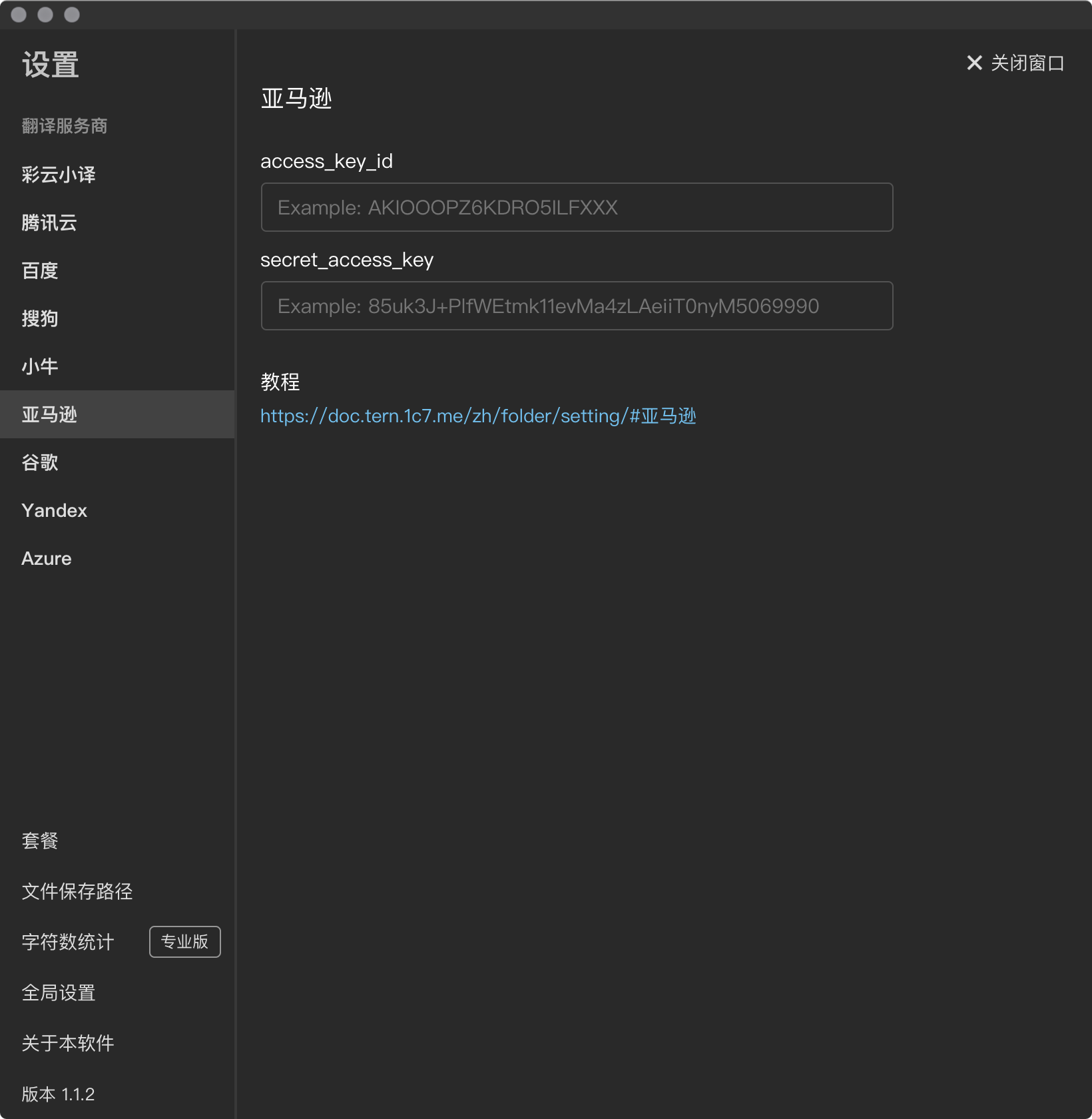Open 字符数统计 character statistics
The width and height of the screenshot is (1092, 1119).
[x=68, y=942]
